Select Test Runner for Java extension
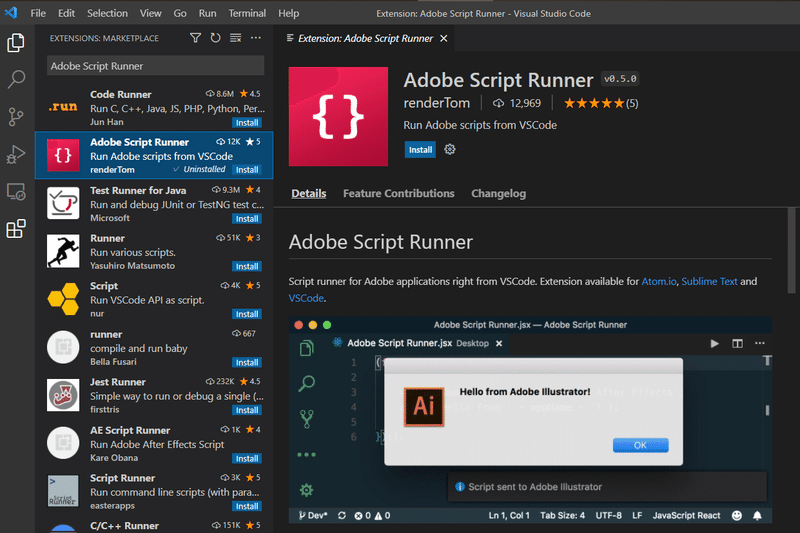This screenshot has height=533, width=800. [x=154, y=204]
